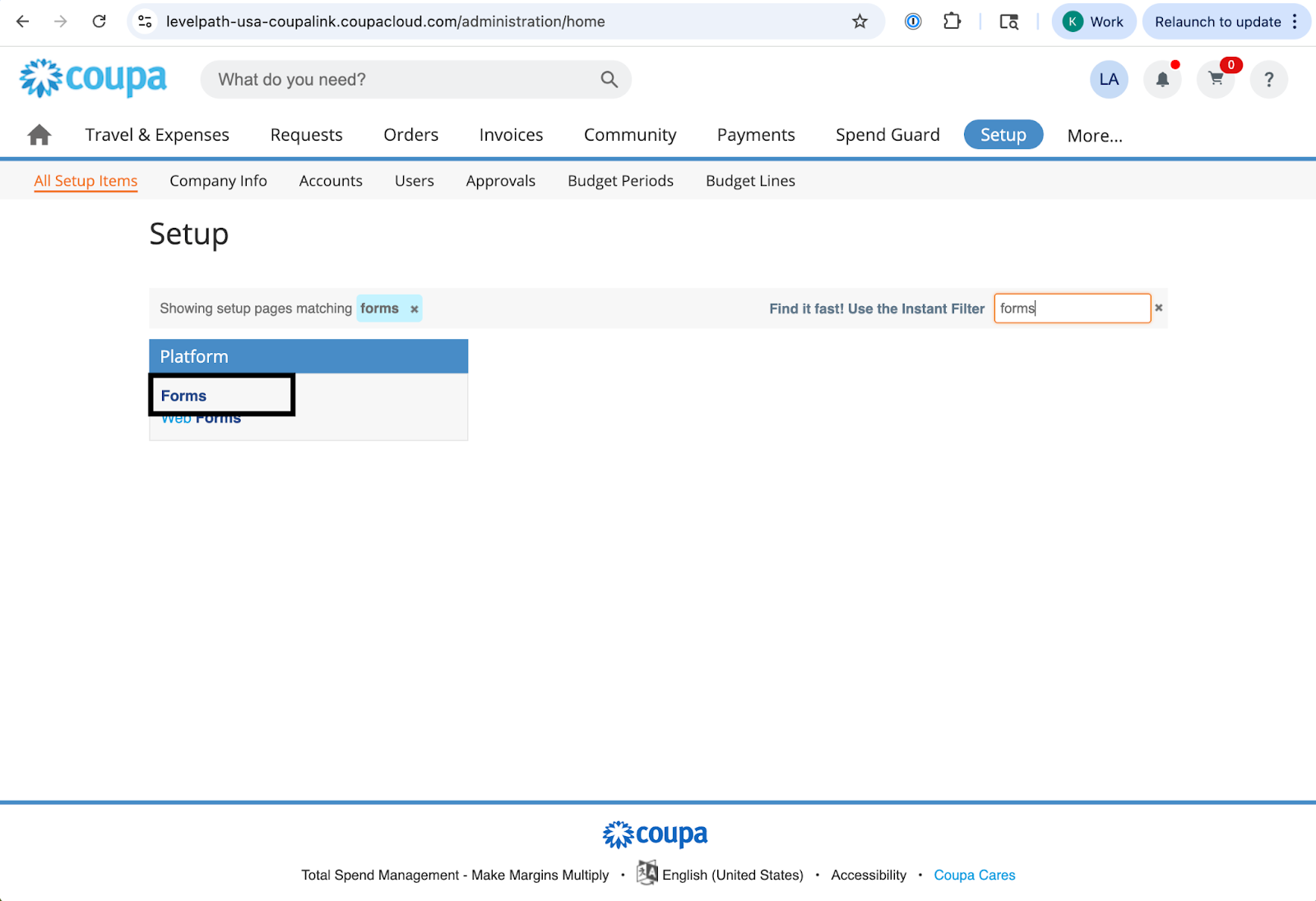Open the Users setup tab
Image resolution: width=1316 pixels, height=901 pixels.
coord(414,181)
